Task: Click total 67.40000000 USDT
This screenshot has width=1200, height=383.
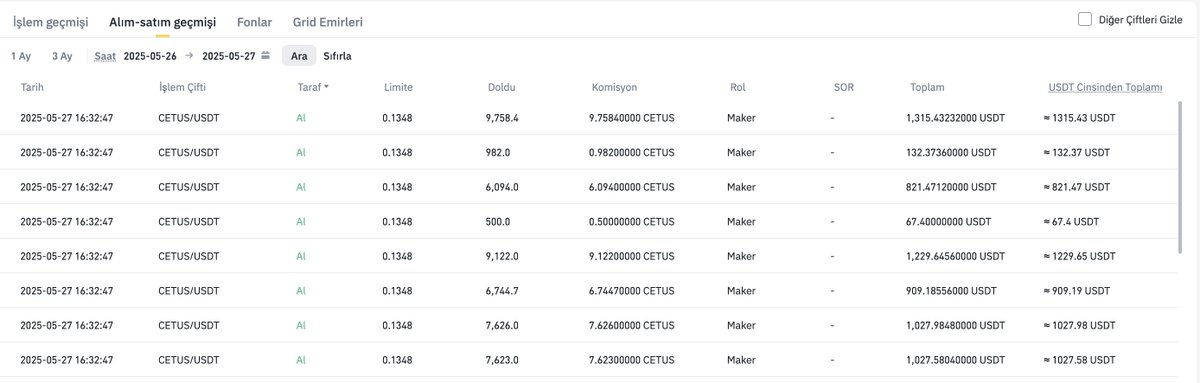Action: pyautogui.click(x=949, y=221)
